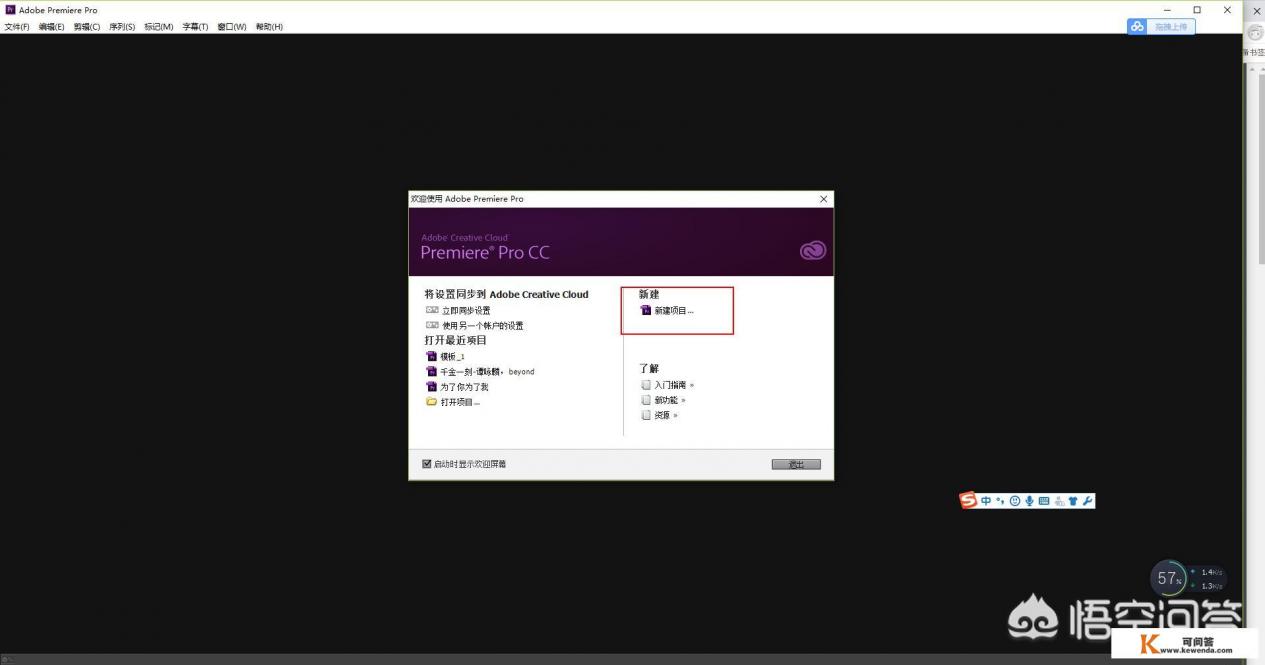The width and height of the screenshot is (1265, 665).
Task: Click the folder icon beside 打开项目
Action: [431, 402]
